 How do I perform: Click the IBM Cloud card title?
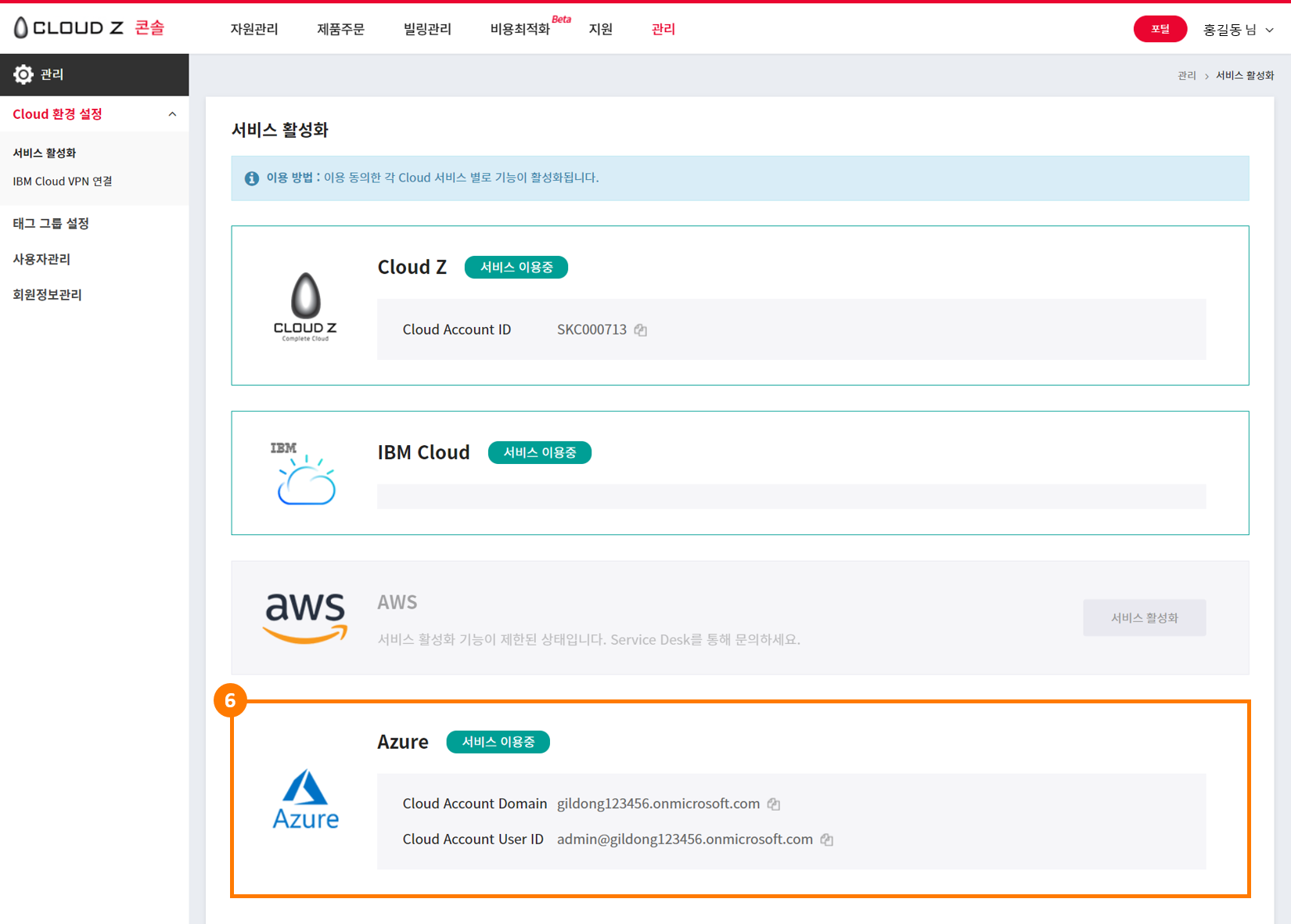pos(424,453)
